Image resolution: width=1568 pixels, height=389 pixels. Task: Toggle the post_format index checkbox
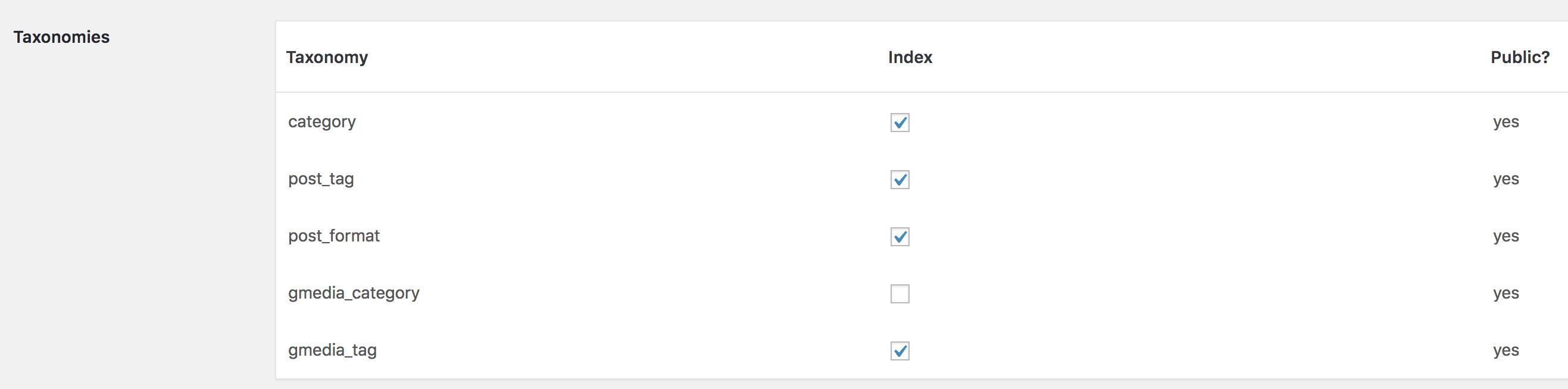coord(899,237)
